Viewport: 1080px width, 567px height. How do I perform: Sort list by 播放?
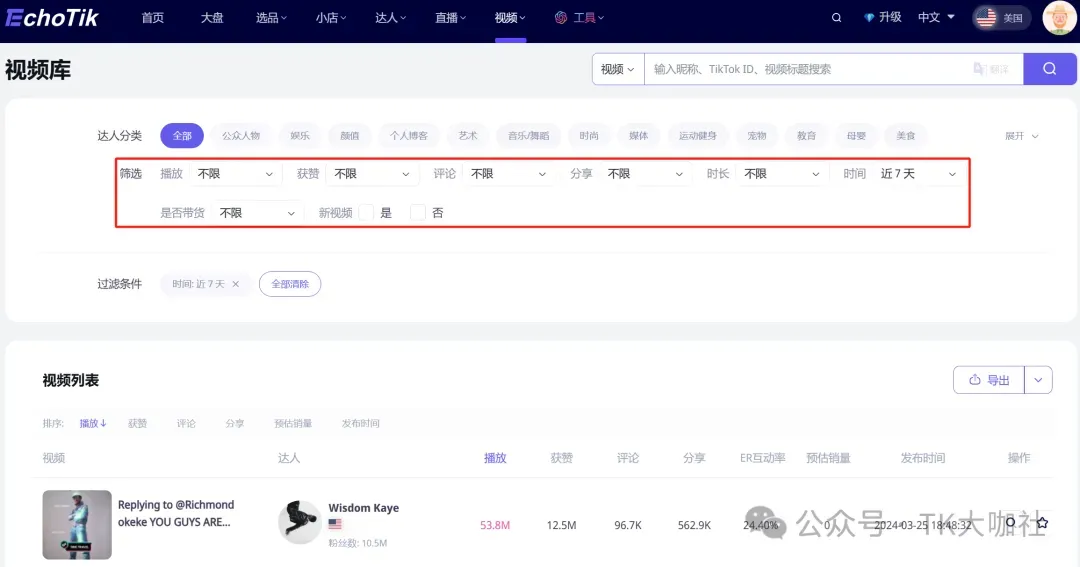(x=92, y=423)
